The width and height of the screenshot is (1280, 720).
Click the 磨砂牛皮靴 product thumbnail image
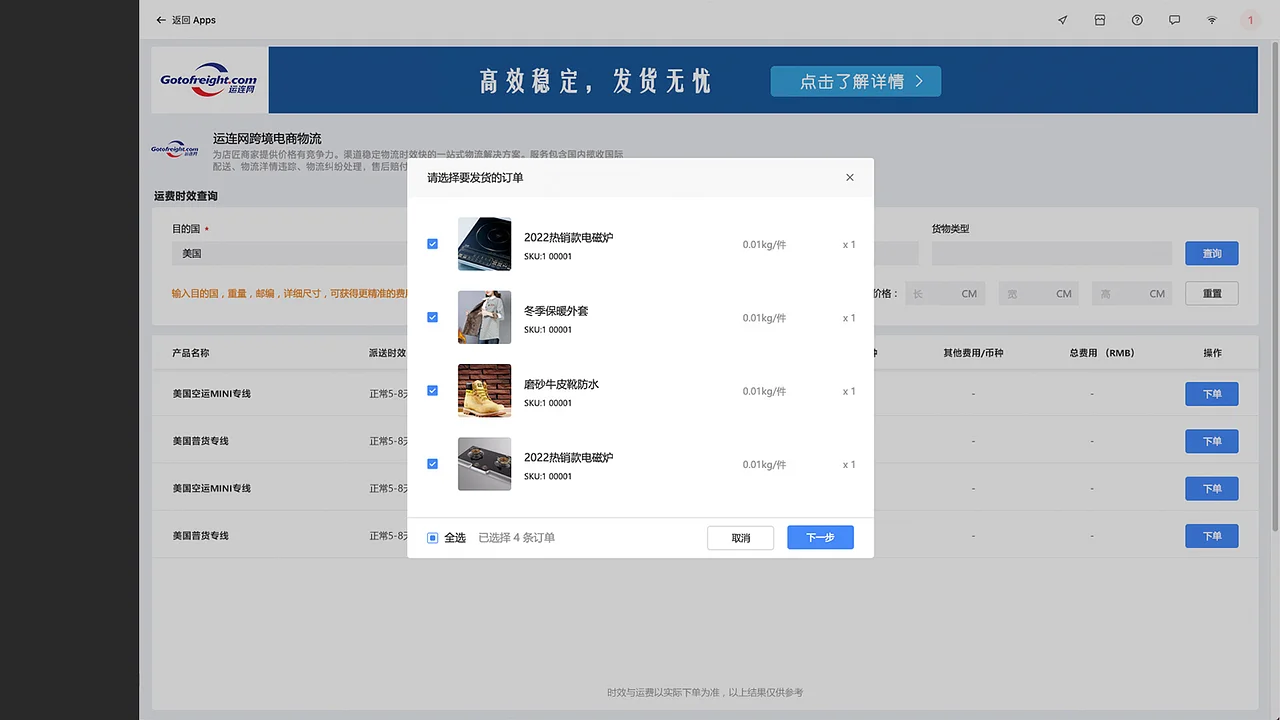pos(484,390)
